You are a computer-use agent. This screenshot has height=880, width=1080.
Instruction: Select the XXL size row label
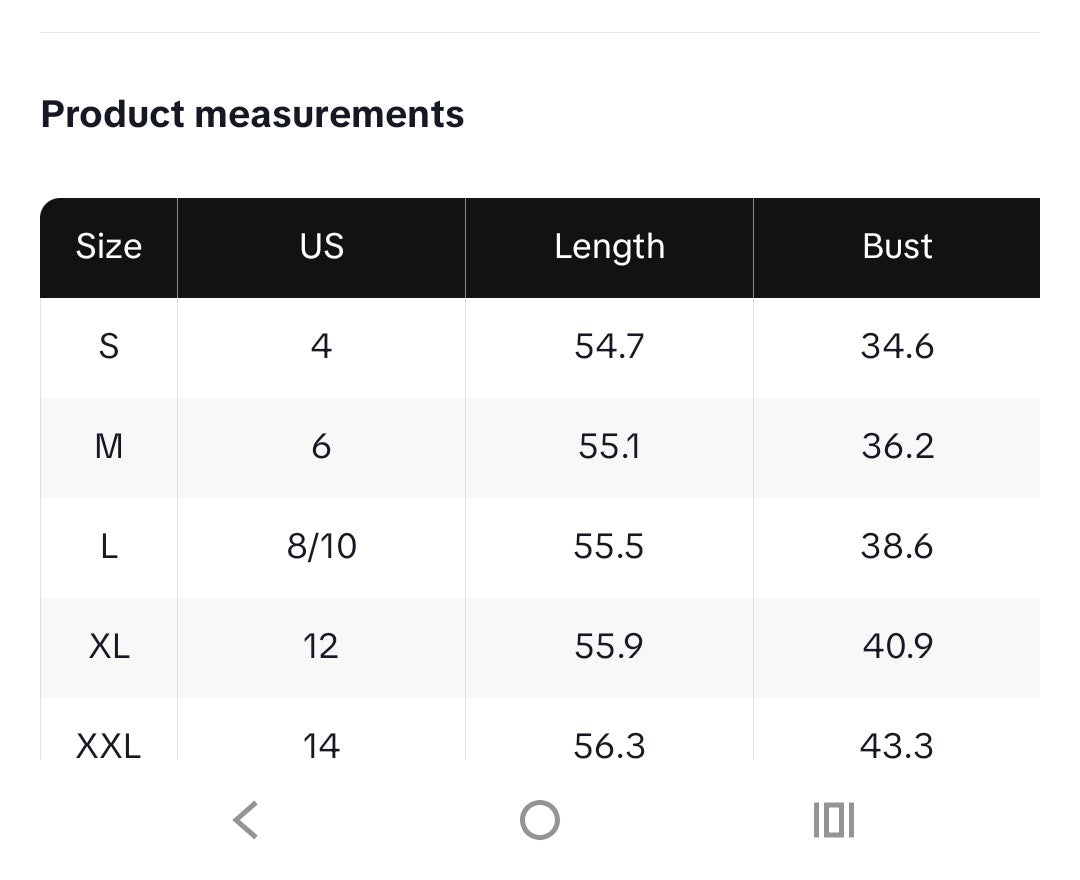coord(109,745)
